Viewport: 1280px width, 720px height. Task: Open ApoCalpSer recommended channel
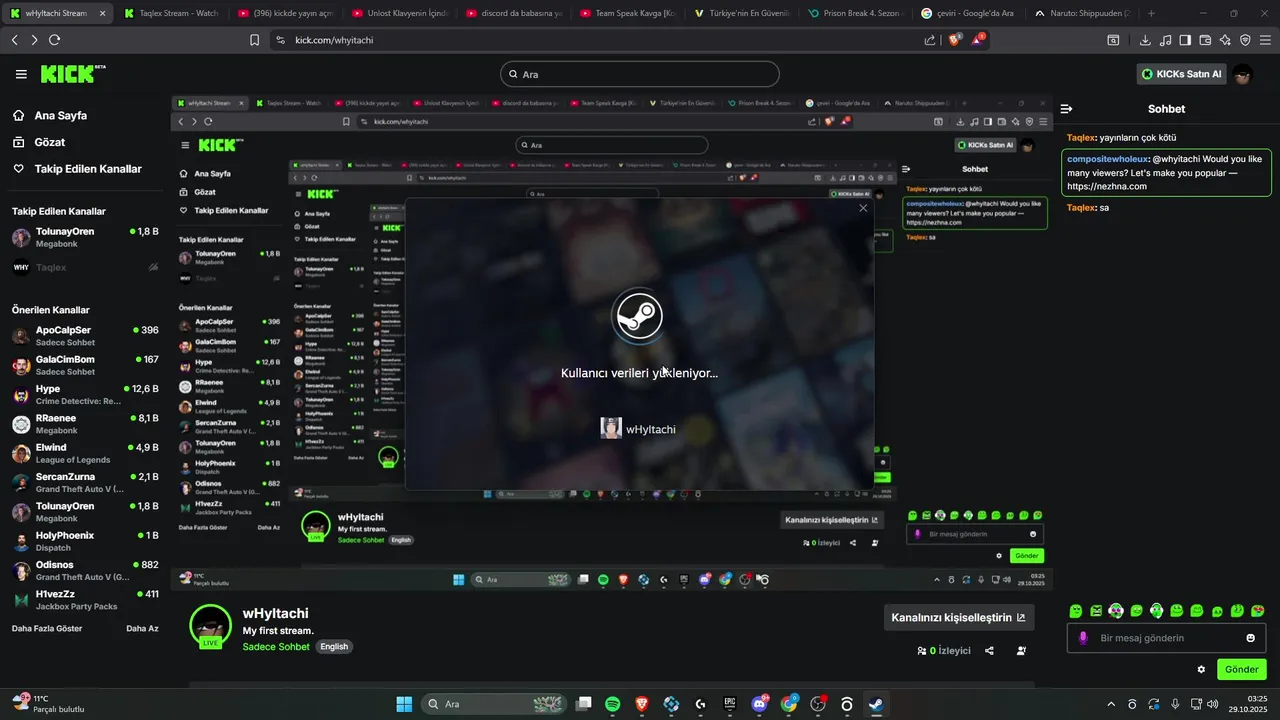[85, 336]
